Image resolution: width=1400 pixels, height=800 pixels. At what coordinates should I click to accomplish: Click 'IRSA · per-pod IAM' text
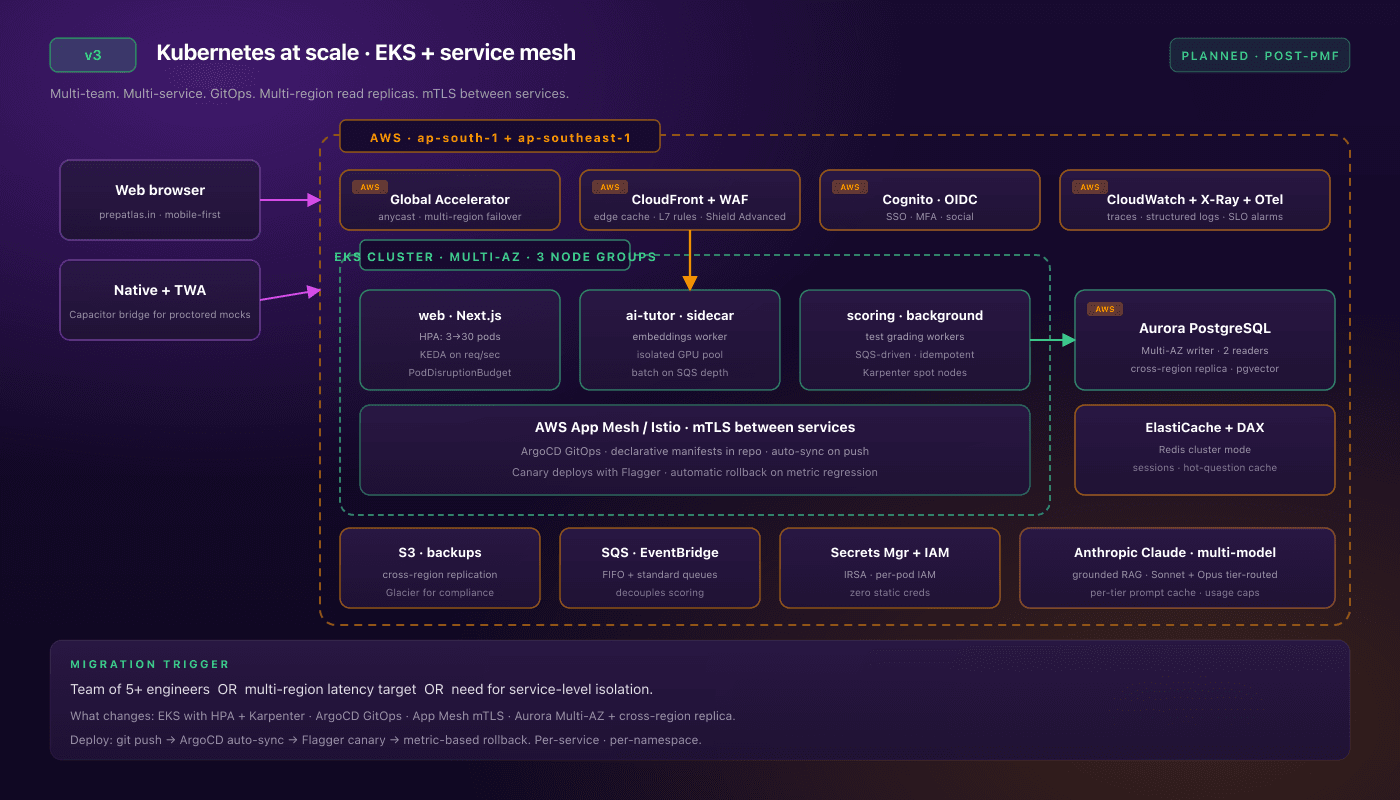[890, 574]
